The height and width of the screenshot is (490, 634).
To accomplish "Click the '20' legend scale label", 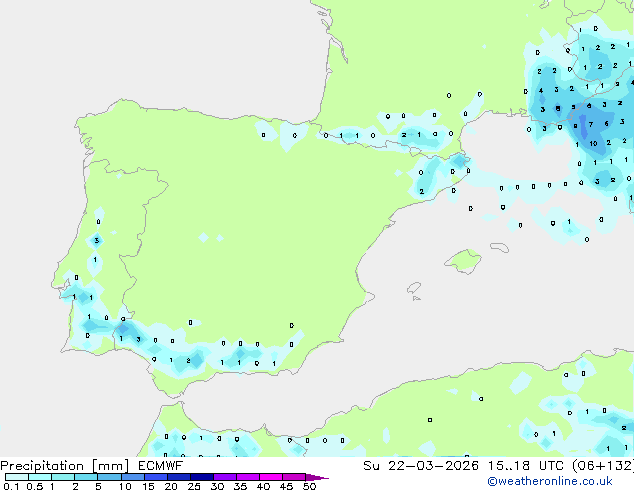I will 171,486.
